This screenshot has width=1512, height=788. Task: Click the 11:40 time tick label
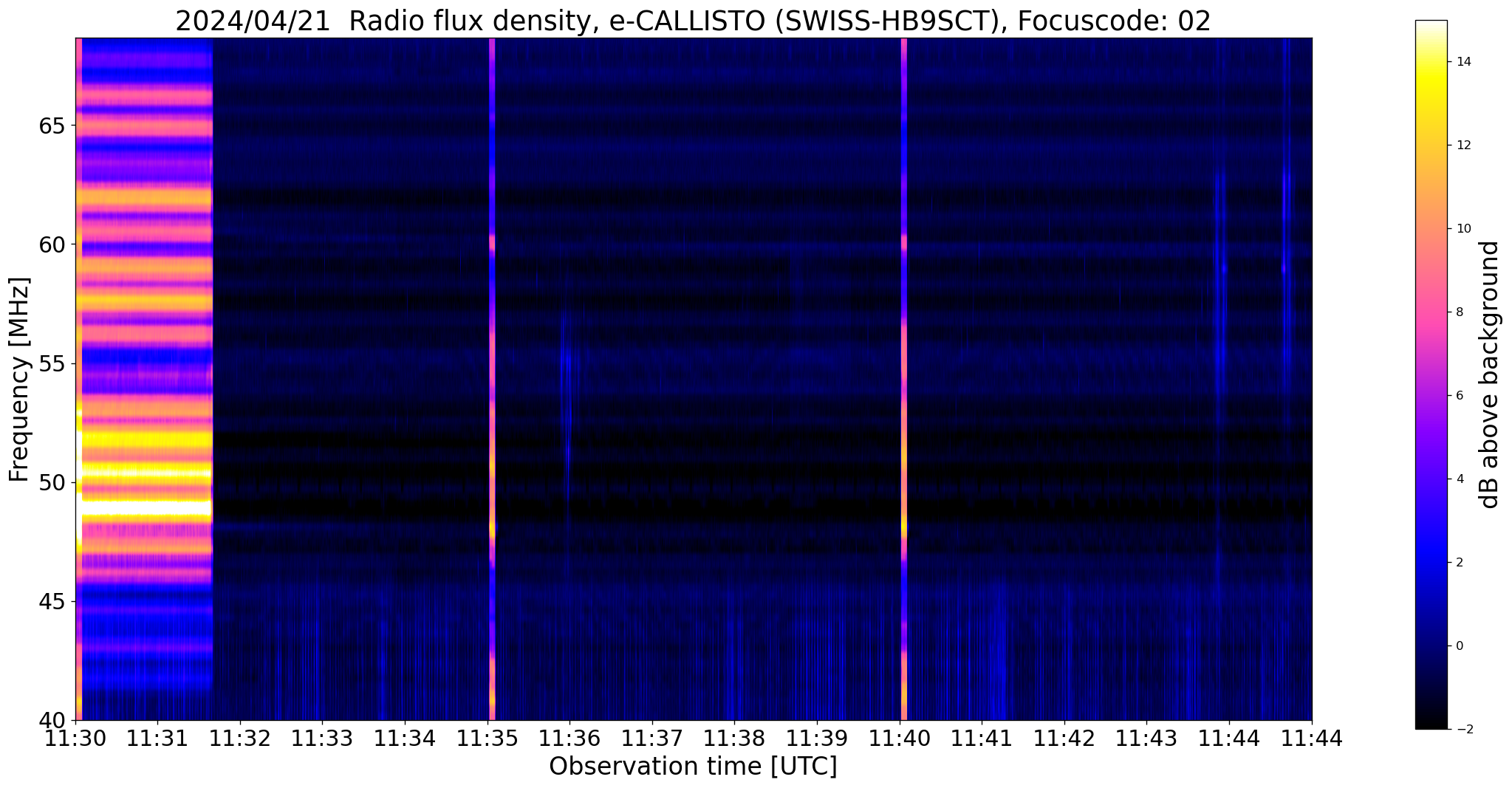click(x=900, y=738)
